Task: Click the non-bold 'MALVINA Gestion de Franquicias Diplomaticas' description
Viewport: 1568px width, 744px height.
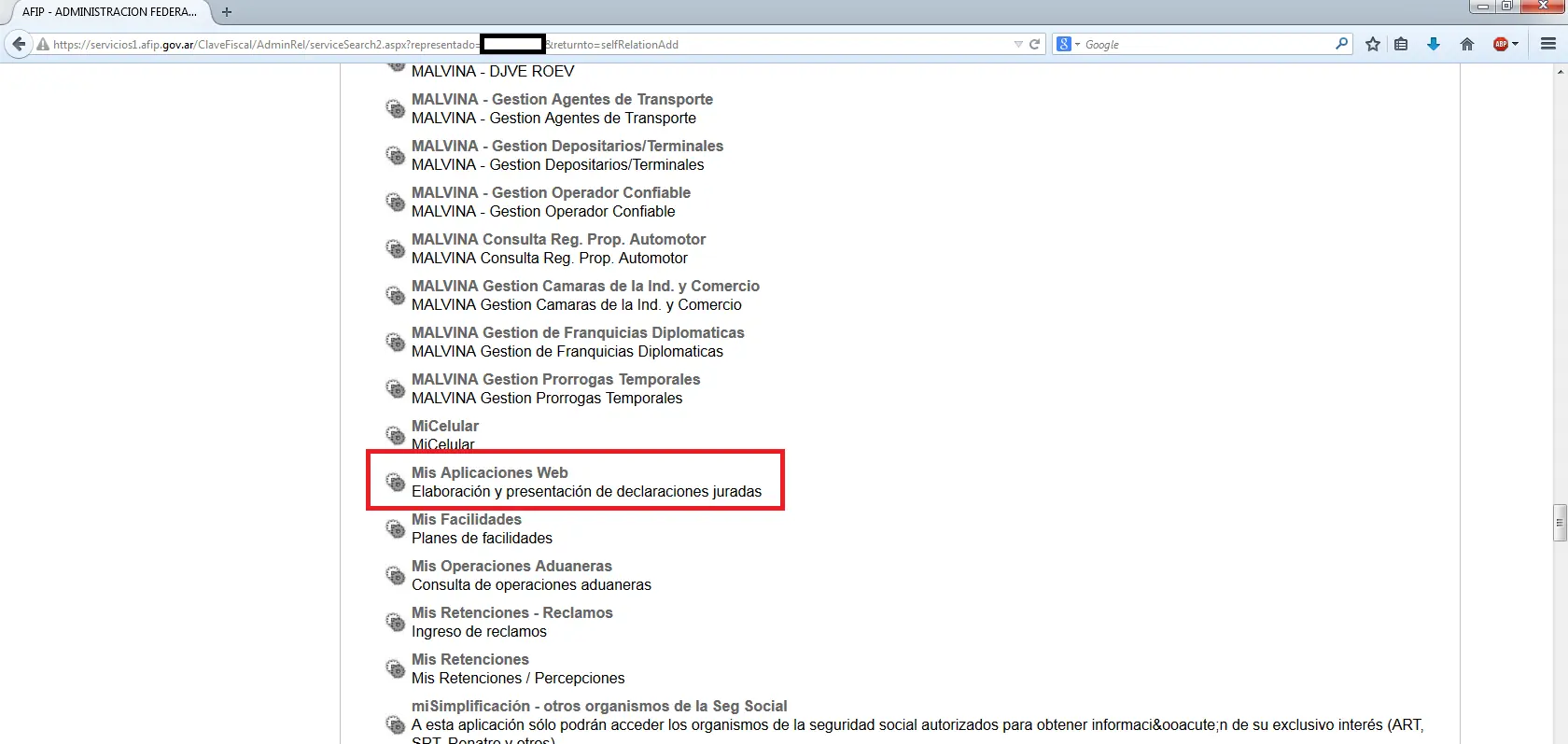Action: point(567,351)
